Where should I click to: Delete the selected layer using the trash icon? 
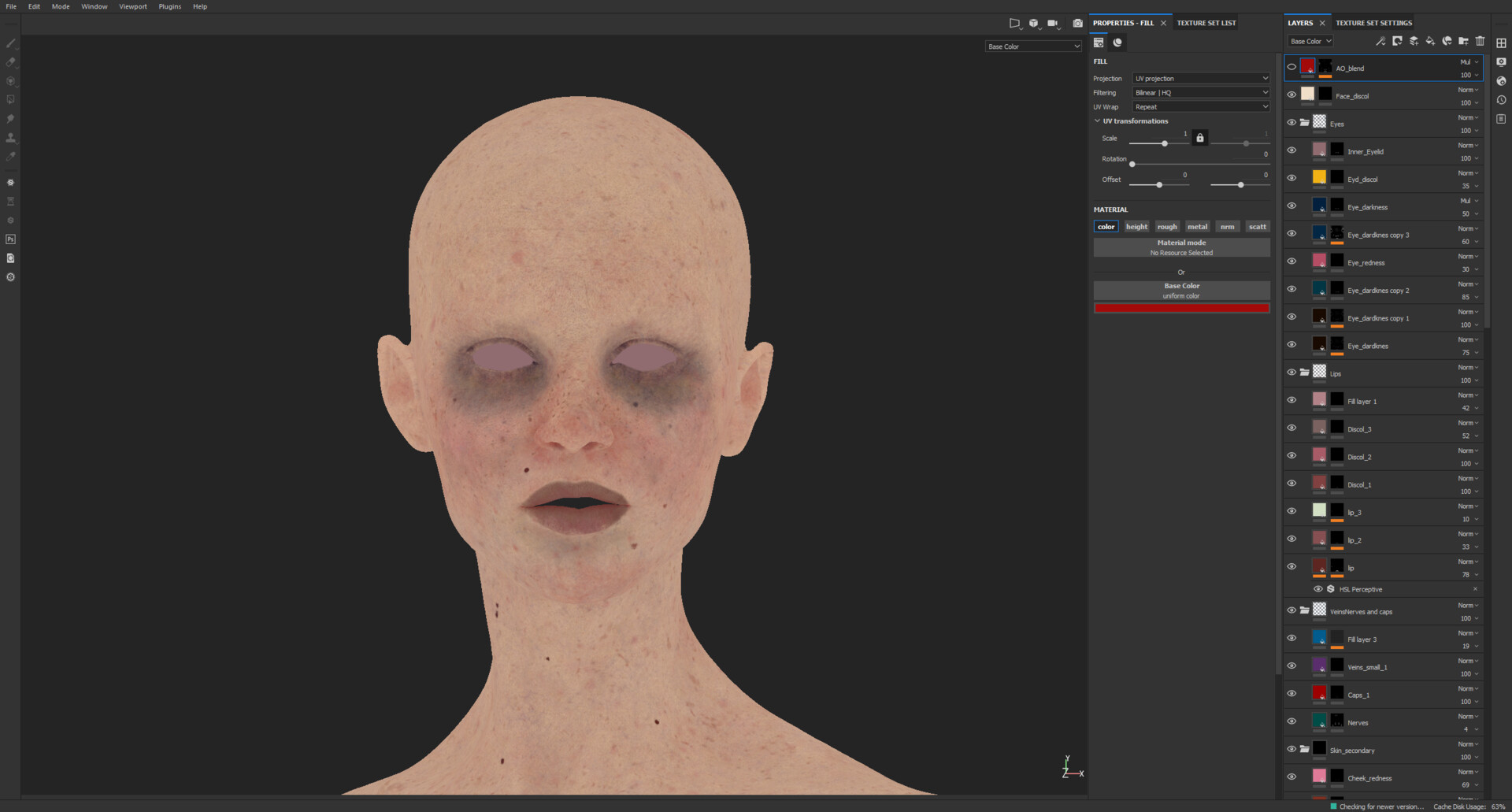coord(1480,41)
